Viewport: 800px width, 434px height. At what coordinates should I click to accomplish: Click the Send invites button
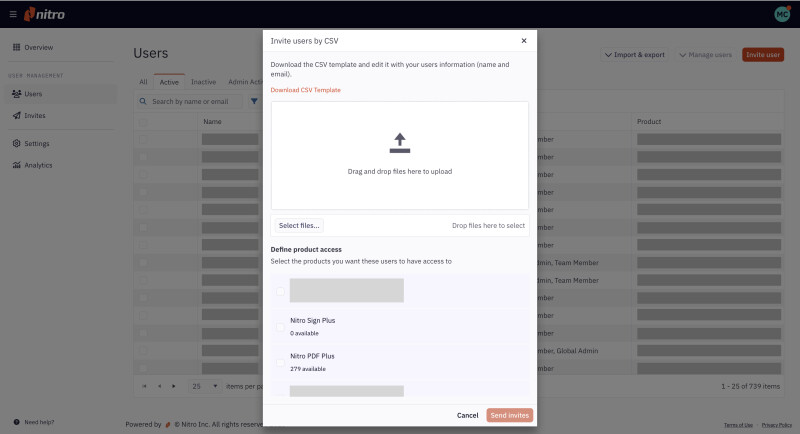pyautogui.click(x=509, y=415)
